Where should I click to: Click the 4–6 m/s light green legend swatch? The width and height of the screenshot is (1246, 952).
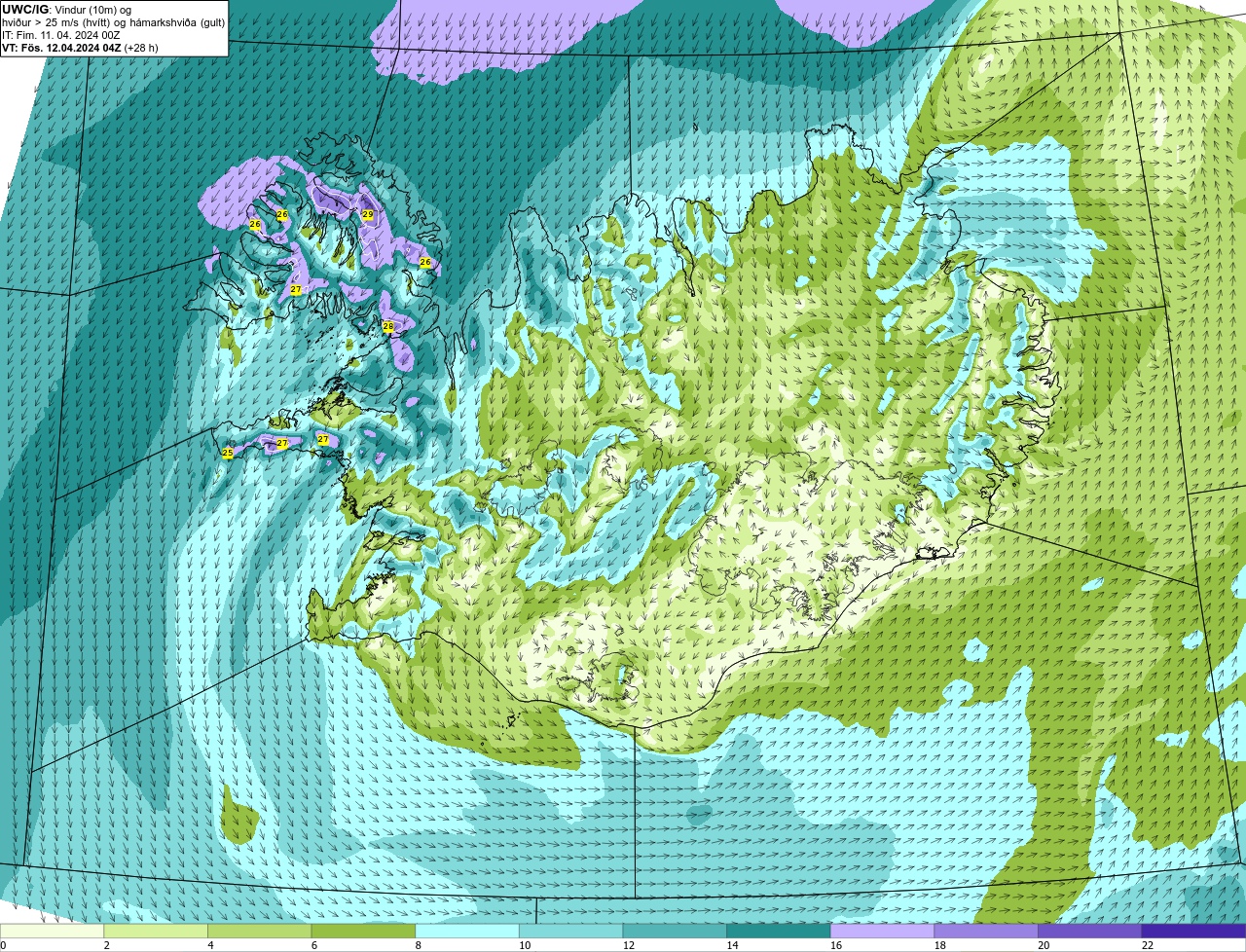260,932
